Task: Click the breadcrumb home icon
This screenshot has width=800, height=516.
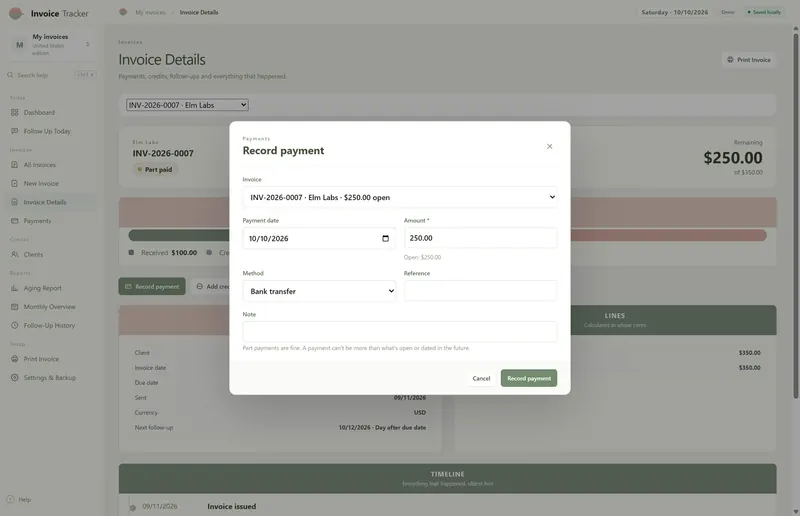Action: click(x=123, y=12)
